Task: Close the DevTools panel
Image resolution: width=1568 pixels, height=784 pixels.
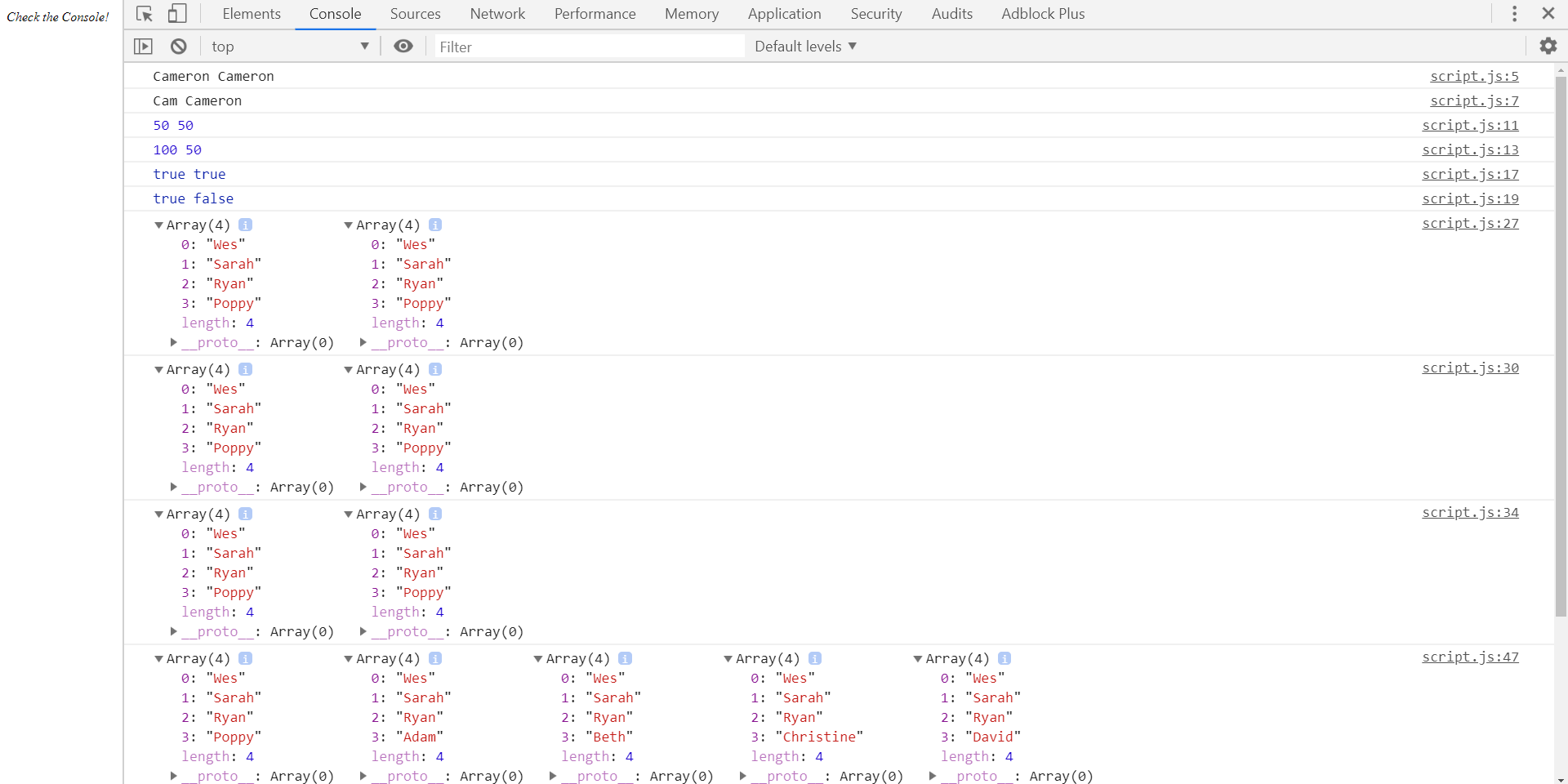Action: (x=1548, y=13)
